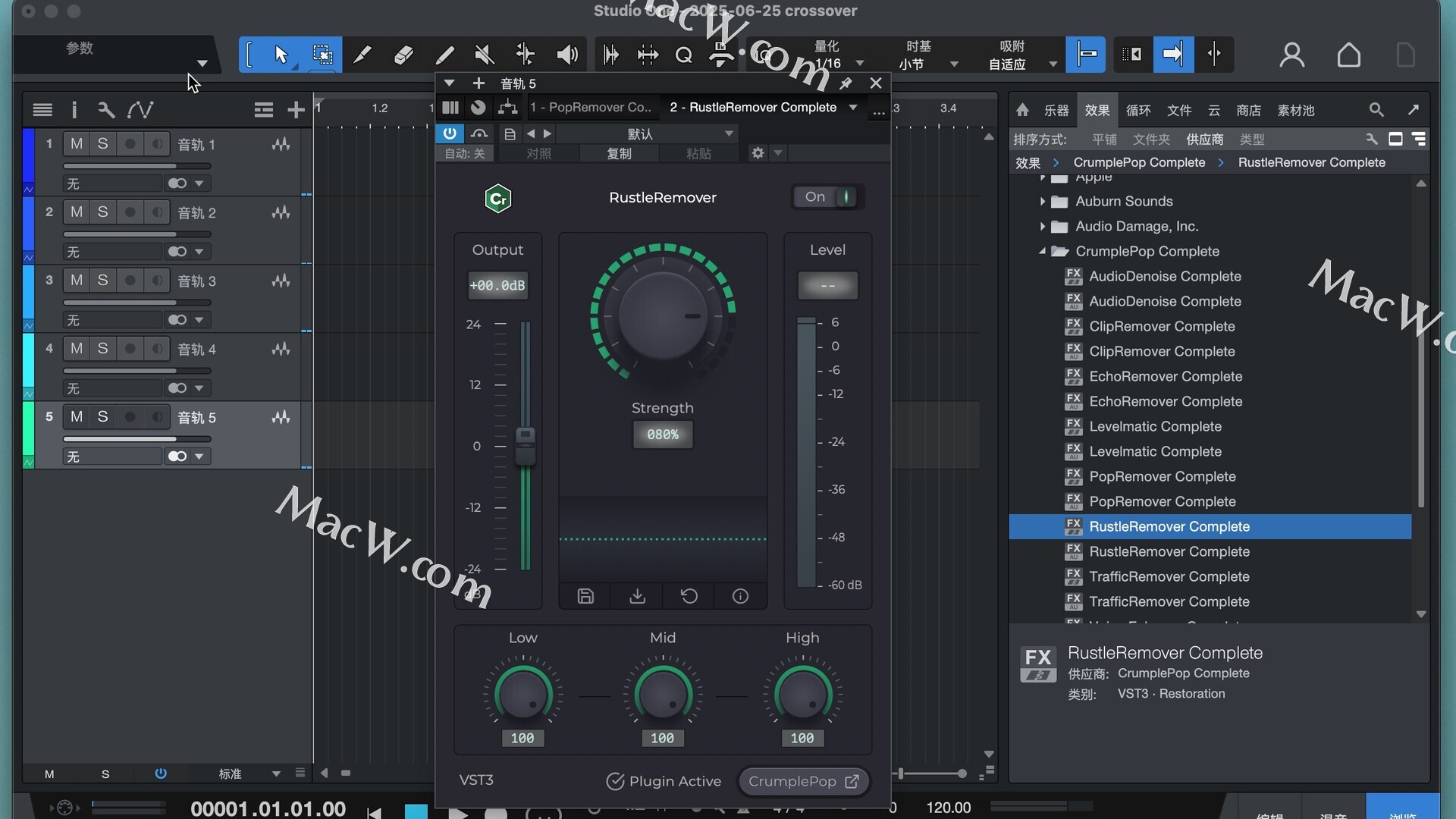The height and width of the screenshot is (819, 1456).
Task: Click the 复制 button
Action: click(x=619, y=153)
